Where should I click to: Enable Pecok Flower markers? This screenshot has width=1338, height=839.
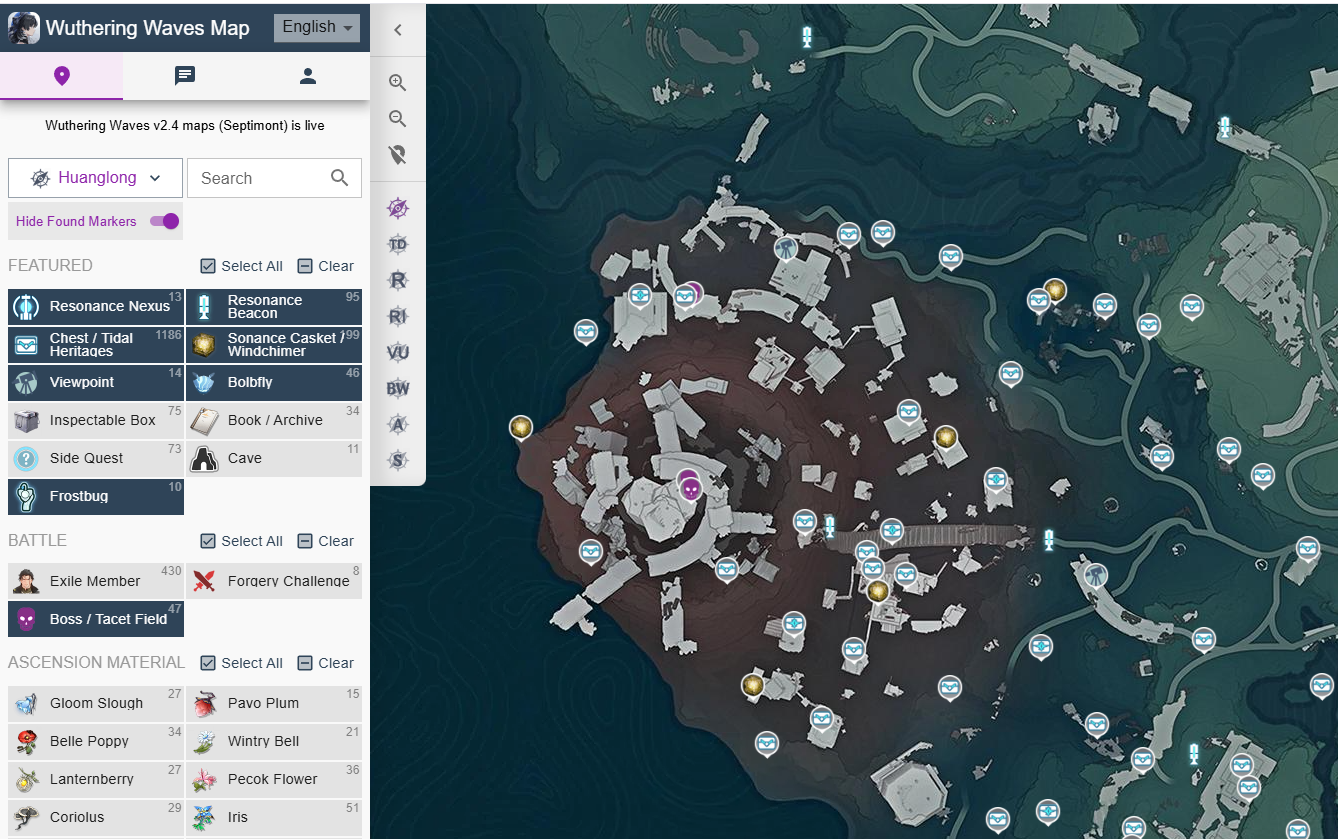pyautogui.click(x=274, y=779)
